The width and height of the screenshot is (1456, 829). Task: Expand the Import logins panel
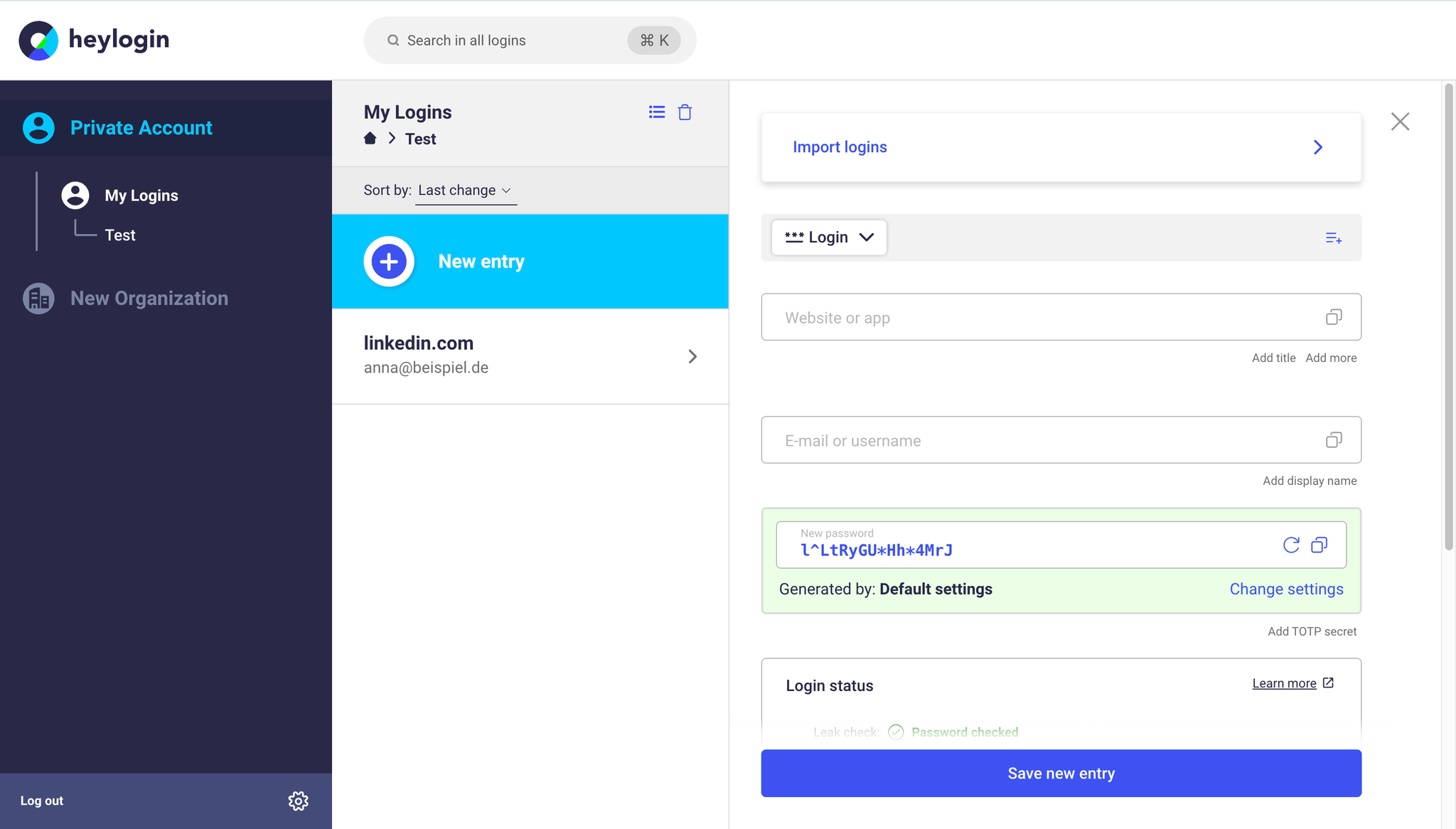pyautogui.click(x=1061, y=147)
